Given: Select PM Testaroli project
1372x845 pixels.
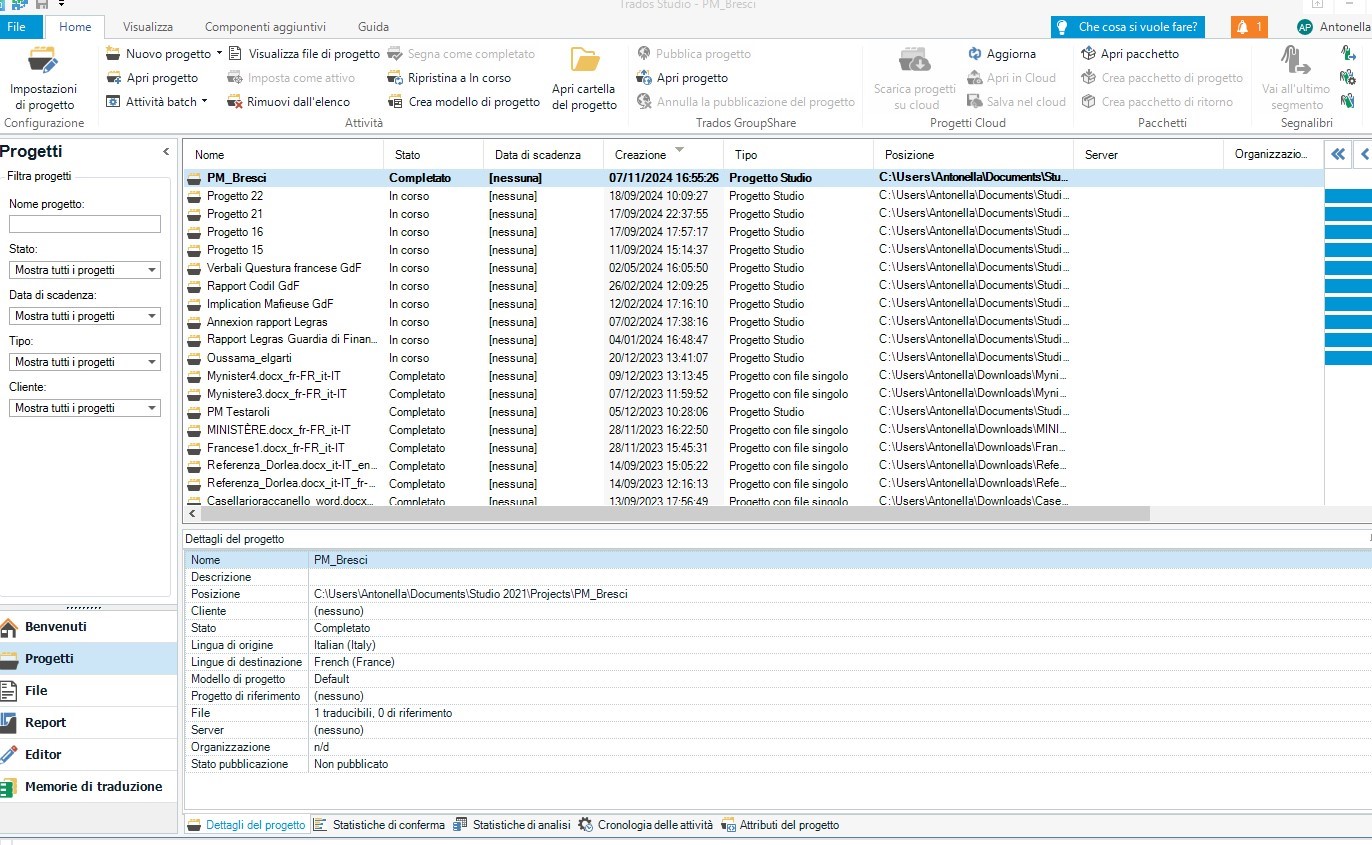Looking at the screenshot, I should pyautogui.click(x=754, y=412).
